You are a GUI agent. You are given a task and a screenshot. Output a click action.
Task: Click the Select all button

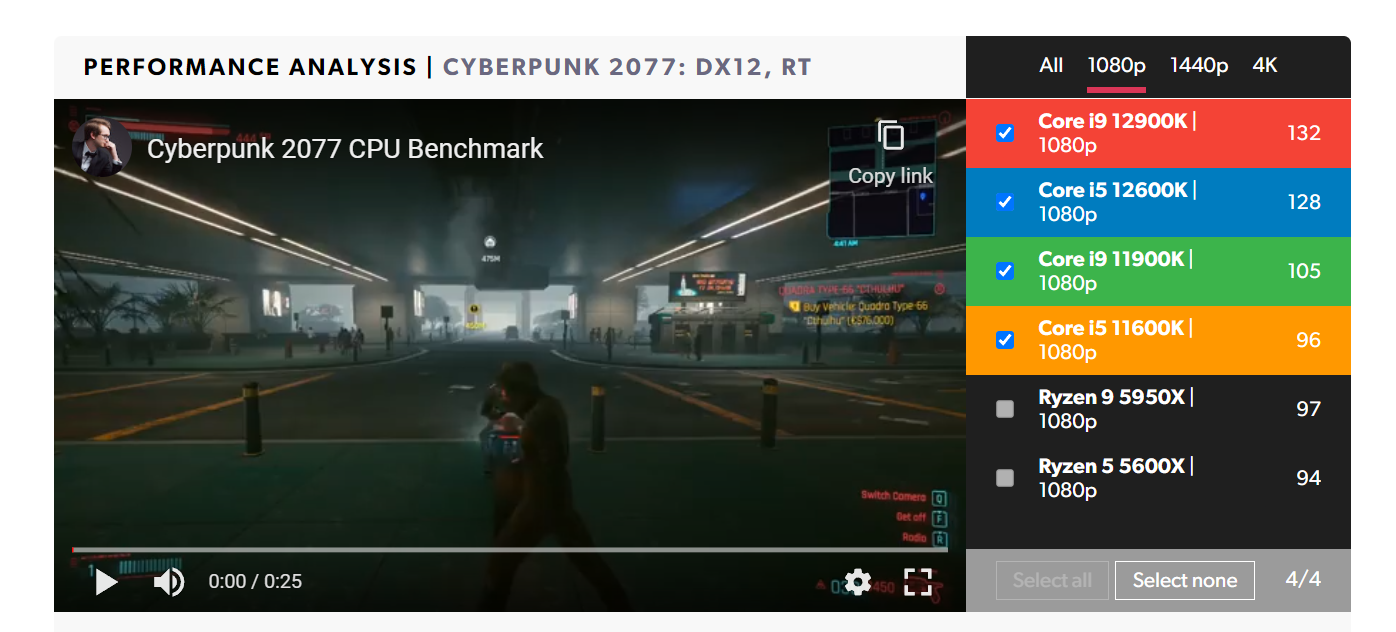[1052, 580]
